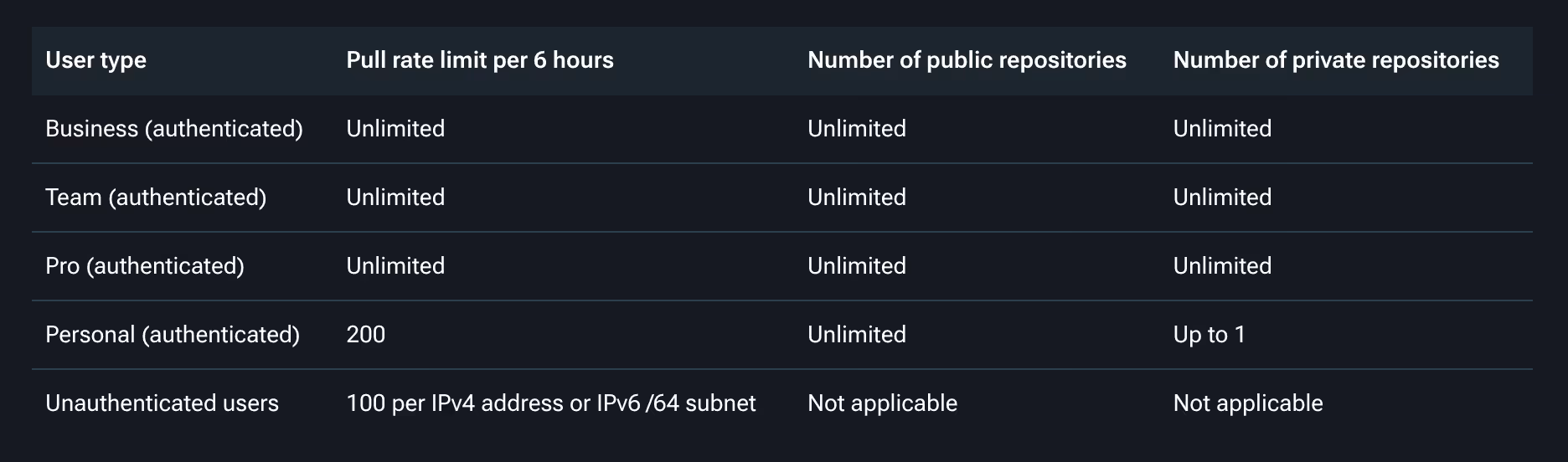The image size is (1568, 462).
Task: Click Business row's private repositories 'Unlimited' cell
Action: tap(1221, 129)
